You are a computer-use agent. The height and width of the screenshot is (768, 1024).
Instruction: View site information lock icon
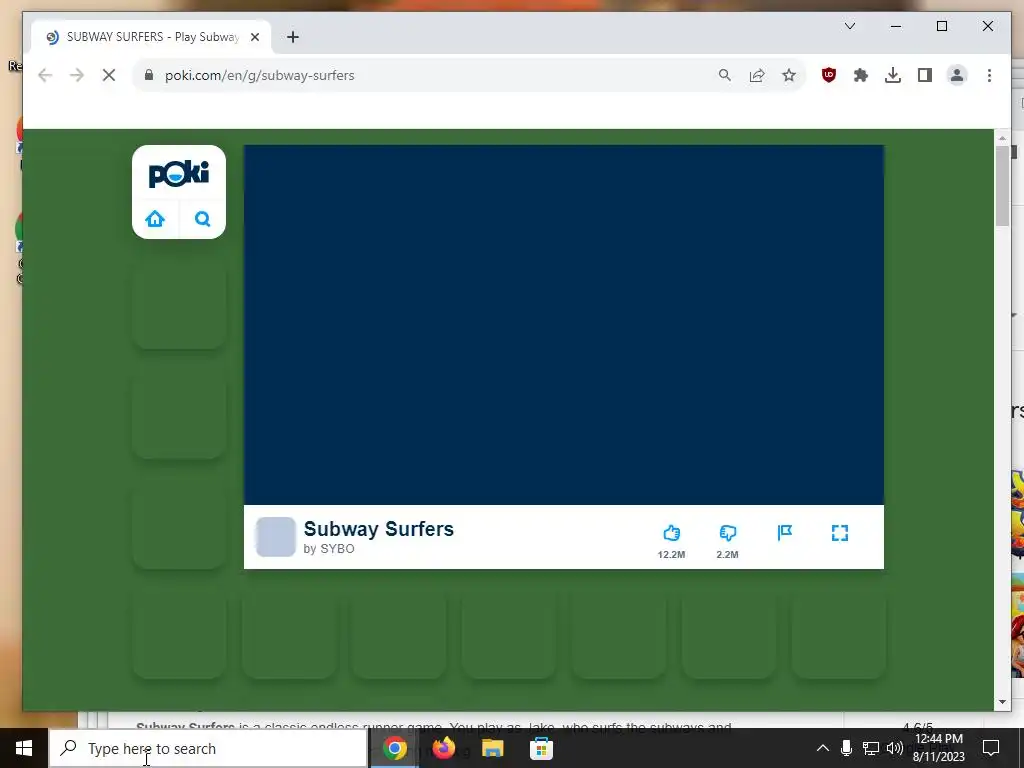pyautogui.click(x=149, y=75)
